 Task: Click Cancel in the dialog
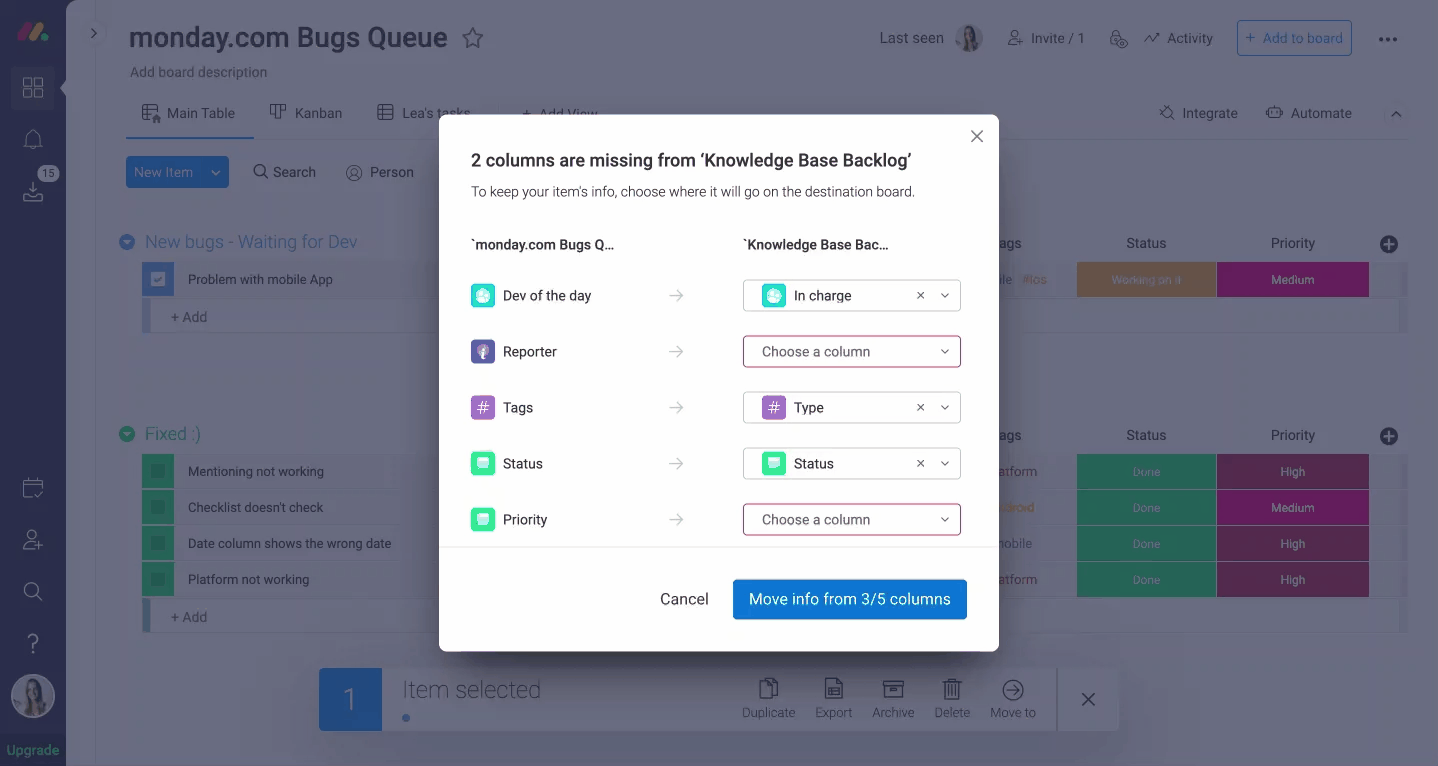tap(684, 599)
